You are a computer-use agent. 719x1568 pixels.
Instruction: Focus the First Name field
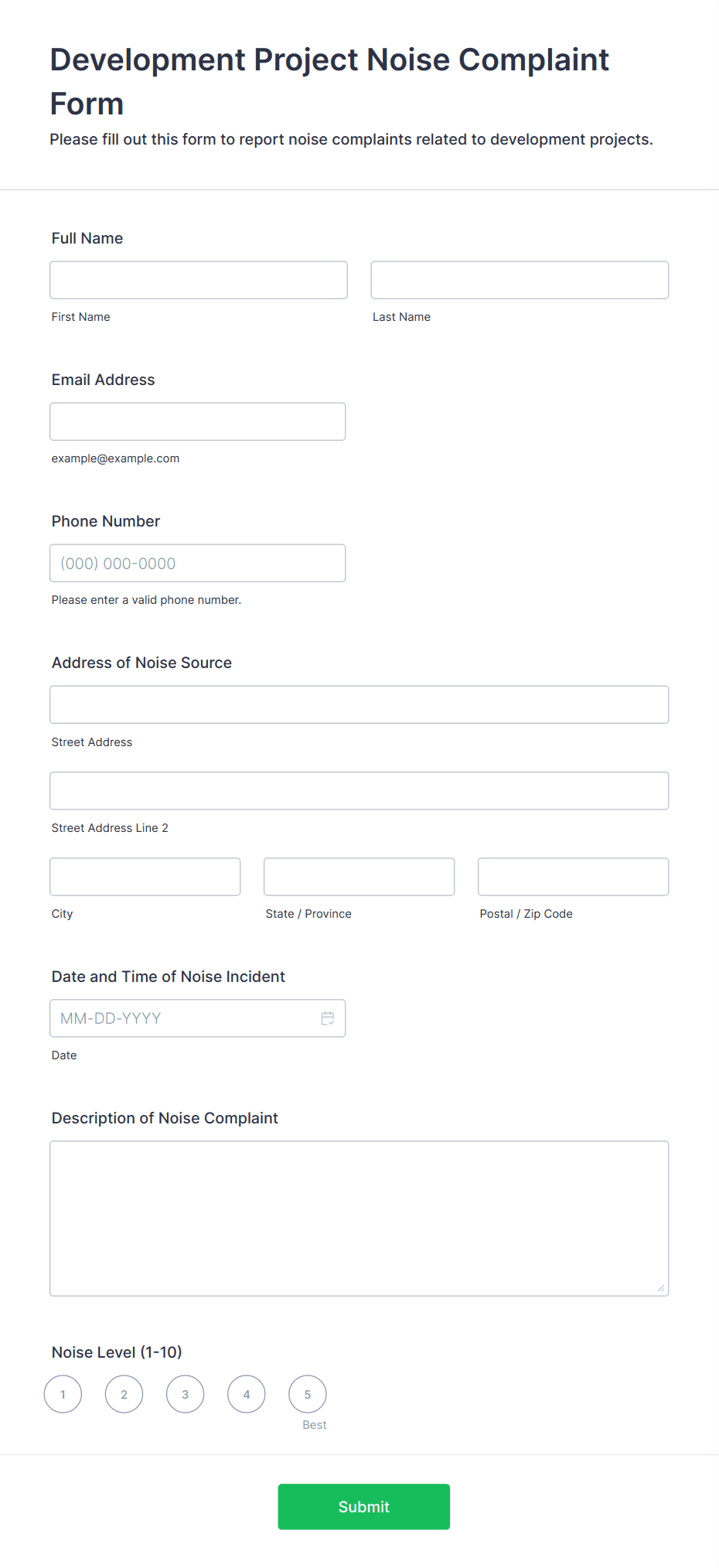pos(199,280)
